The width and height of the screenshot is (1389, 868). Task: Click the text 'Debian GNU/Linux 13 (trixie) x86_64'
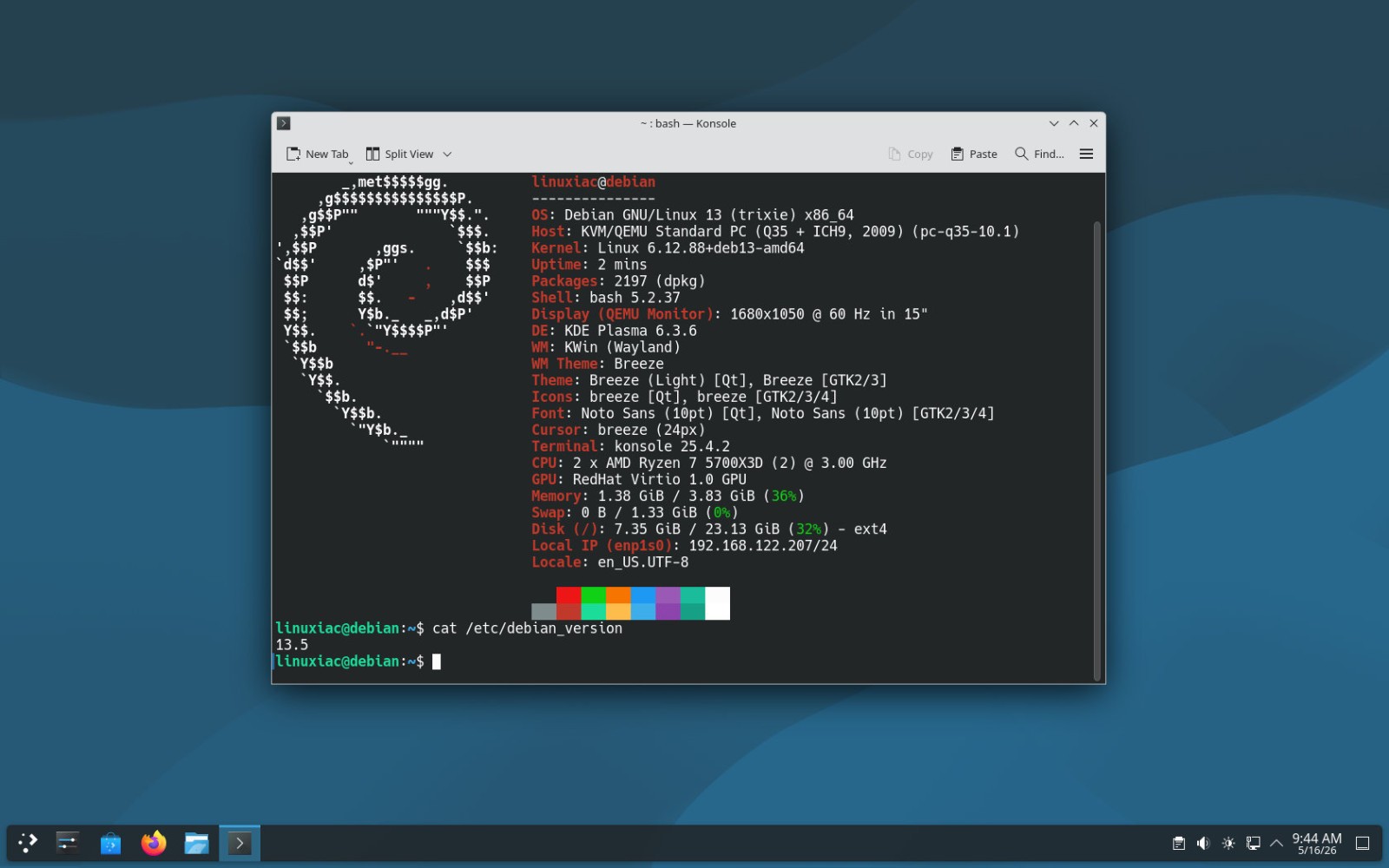[709, 215]
